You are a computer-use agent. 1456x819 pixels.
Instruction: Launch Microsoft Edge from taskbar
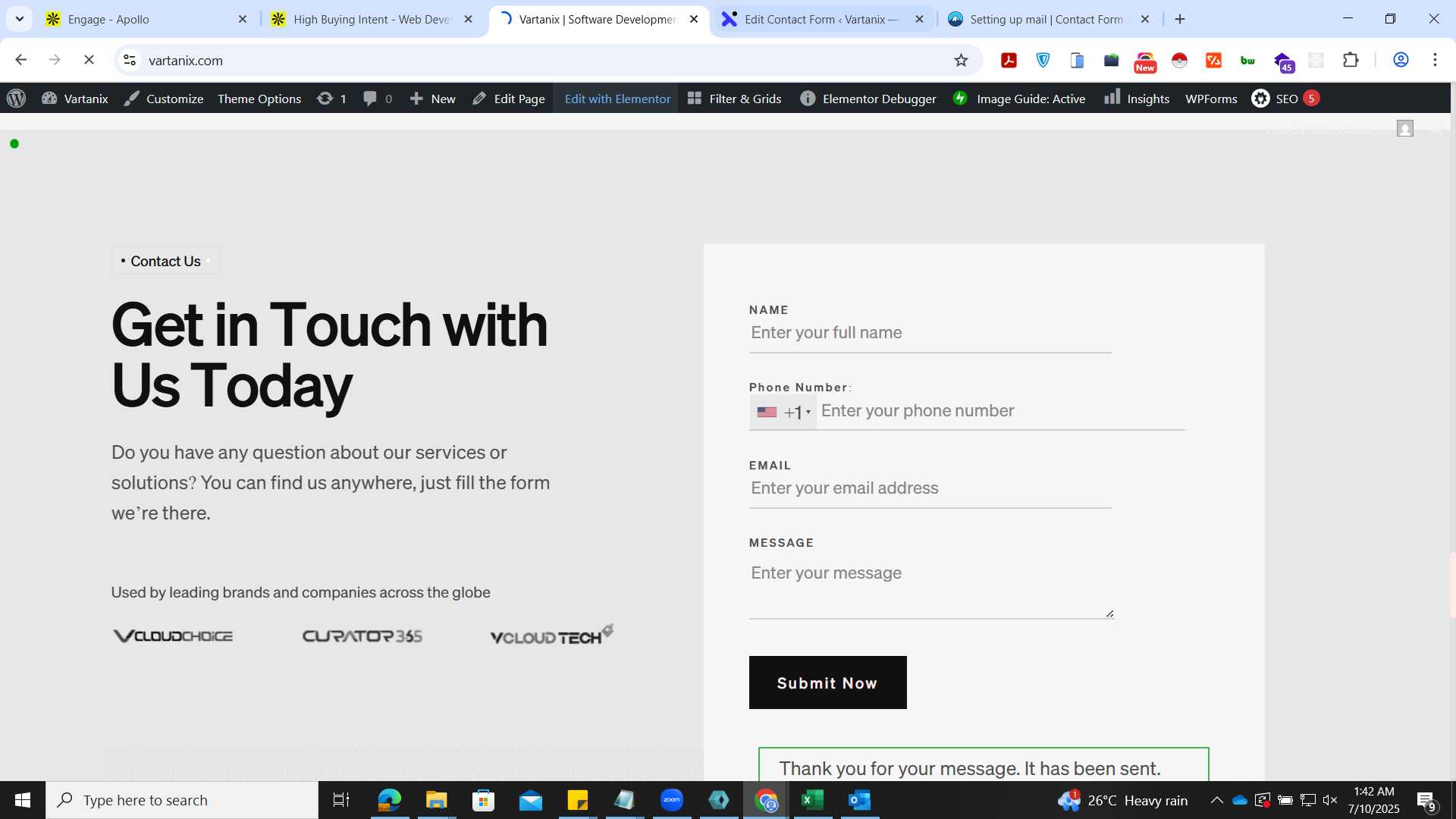tap(389, 800)
